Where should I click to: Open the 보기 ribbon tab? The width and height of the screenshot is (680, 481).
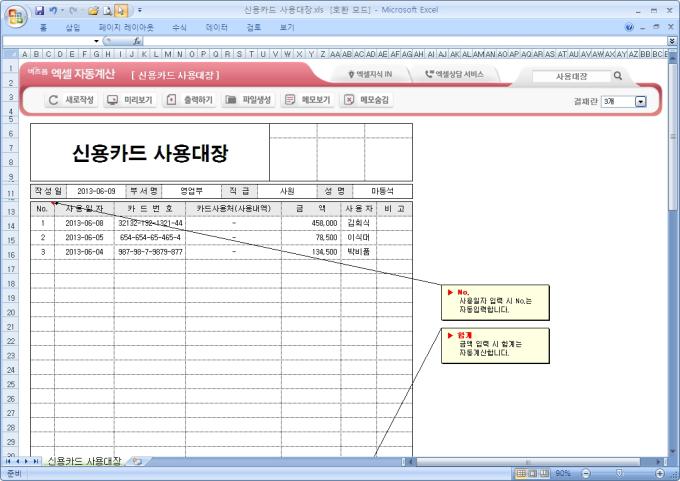[287, 28]
